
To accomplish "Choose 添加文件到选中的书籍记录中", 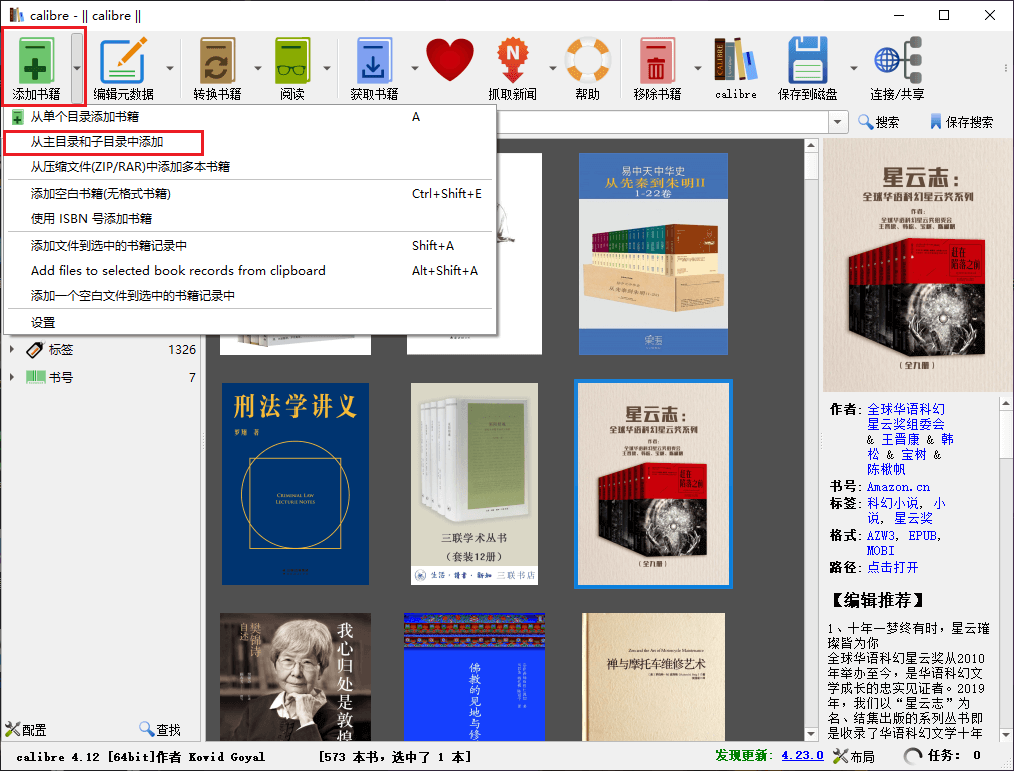I will (x=250, y=246).
